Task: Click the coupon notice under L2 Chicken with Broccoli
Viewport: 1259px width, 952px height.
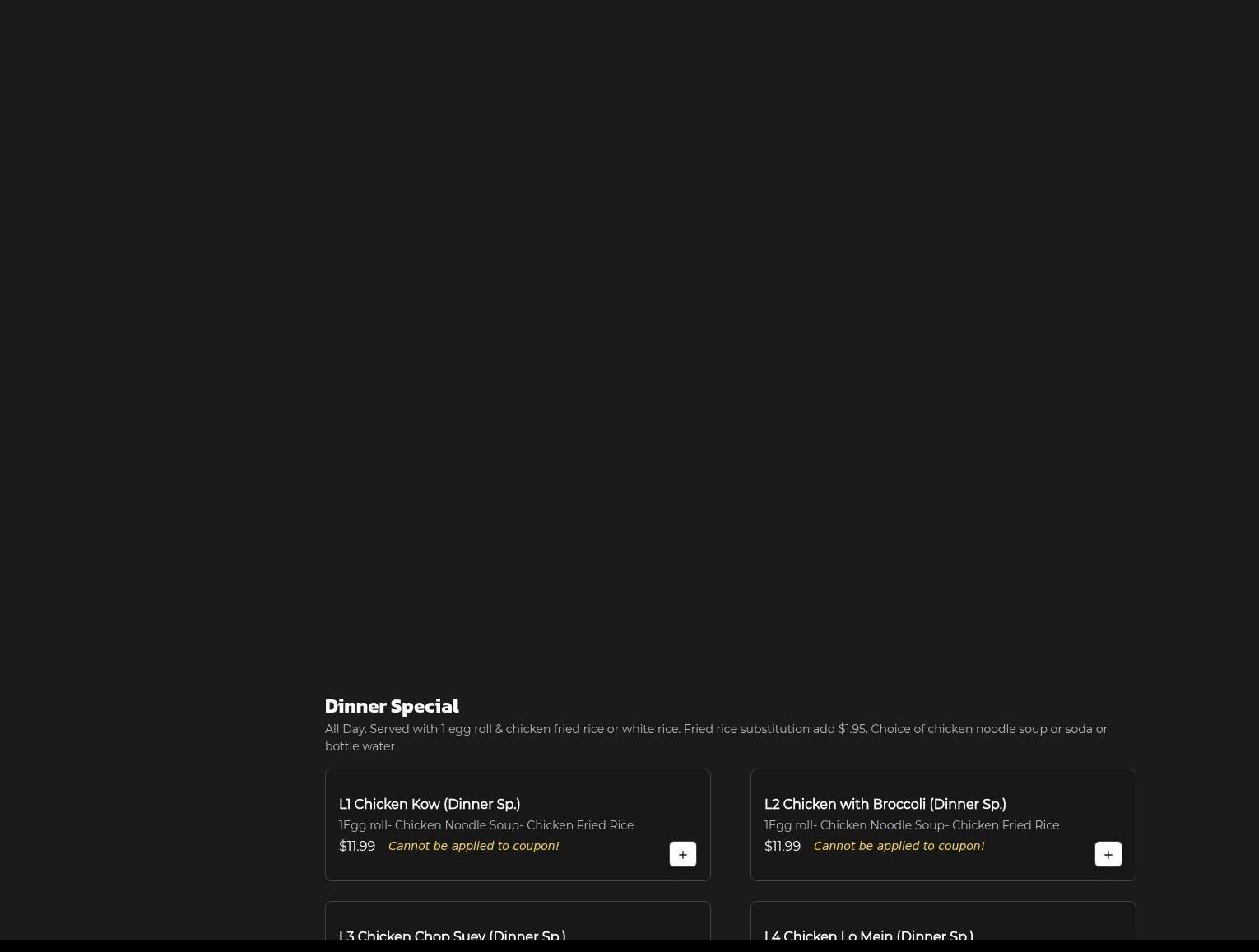Action: click(899, 846)
